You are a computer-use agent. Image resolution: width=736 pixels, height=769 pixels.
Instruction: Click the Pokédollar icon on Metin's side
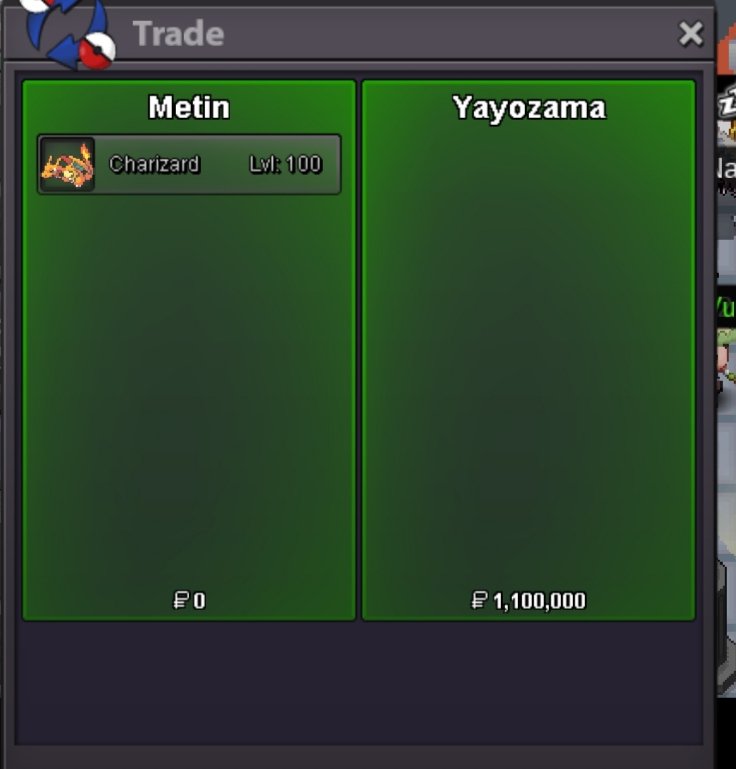click(x=181, y=600)
